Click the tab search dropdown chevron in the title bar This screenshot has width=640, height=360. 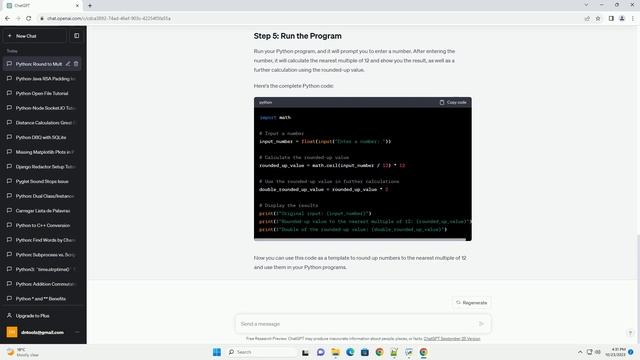pos(586,5)
